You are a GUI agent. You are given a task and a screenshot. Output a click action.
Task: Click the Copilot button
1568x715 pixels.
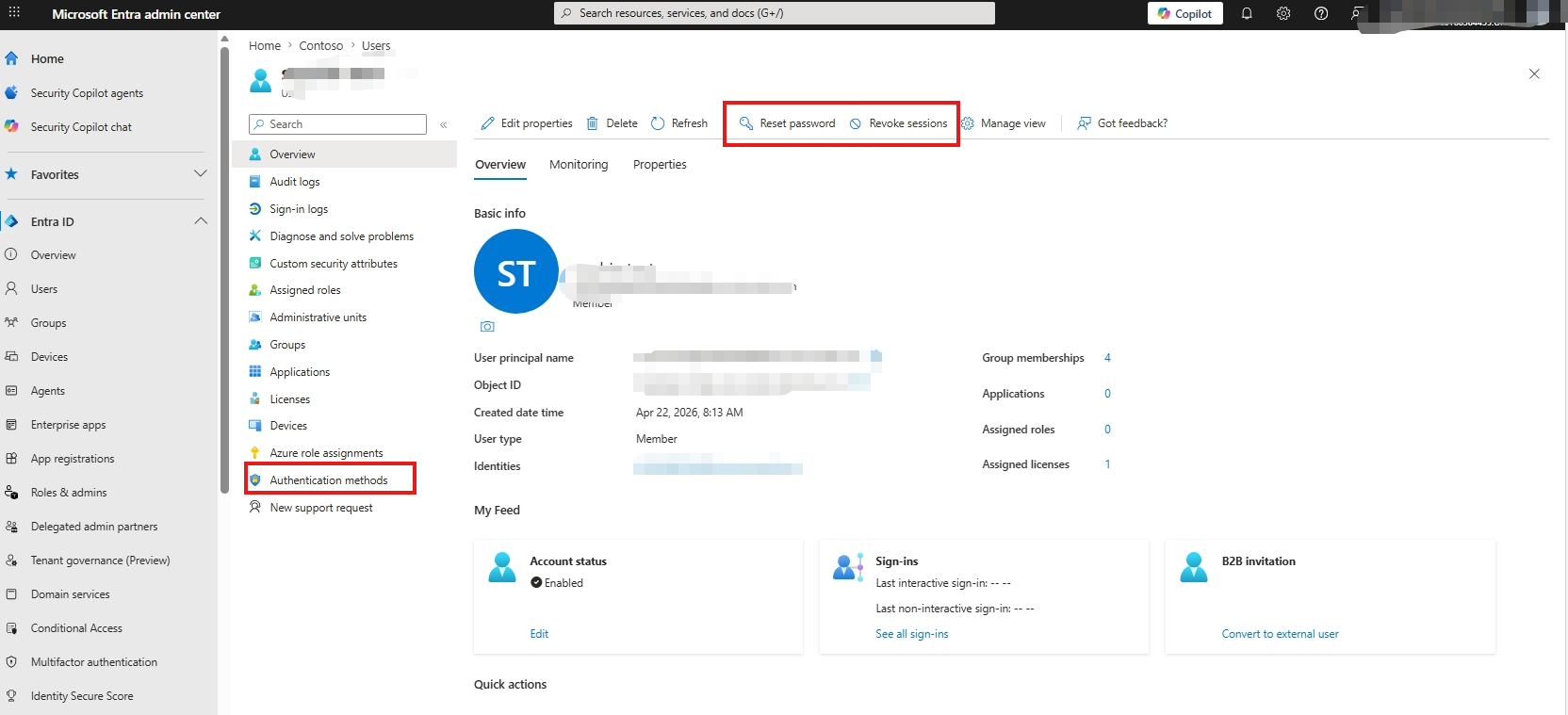pos(1185,13)
